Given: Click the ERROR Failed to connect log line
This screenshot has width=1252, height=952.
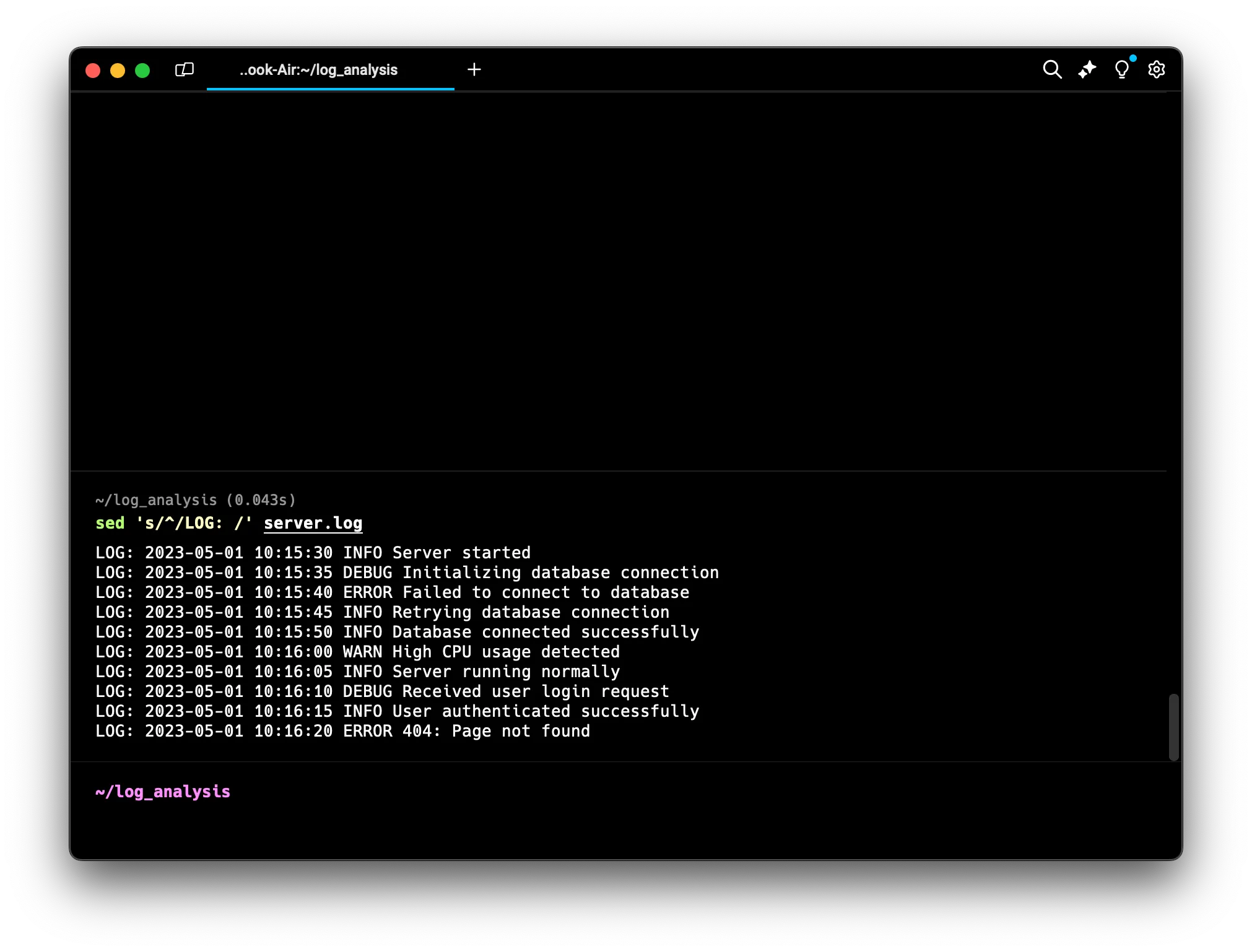Looking at the screenshot, I should [x=392, y=592].
